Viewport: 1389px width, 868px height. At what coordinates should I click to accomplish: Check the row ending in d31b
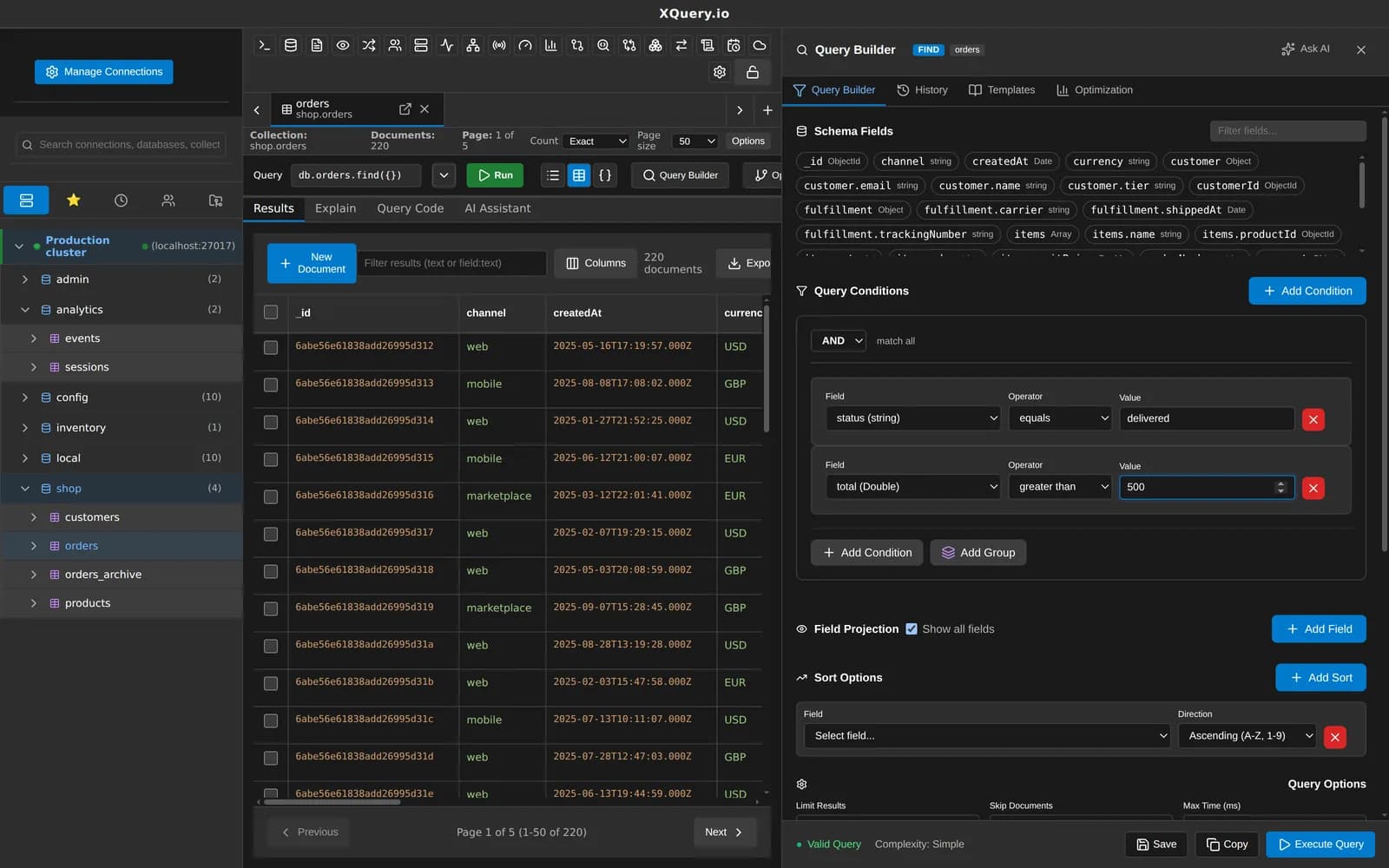point(271,683)
